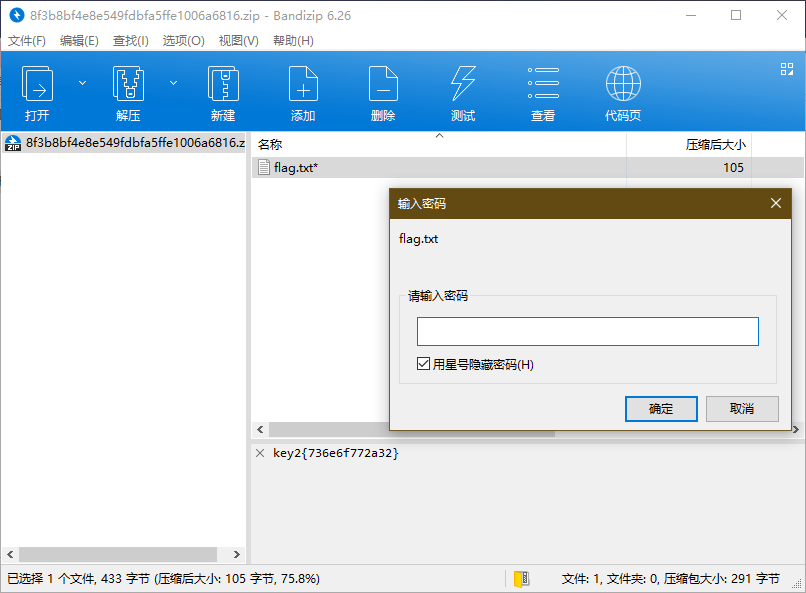Viewport: 806px width, 593px height.
Task: Click the comment text key2{736e6f772a32}
Action: tap(336, 453)
